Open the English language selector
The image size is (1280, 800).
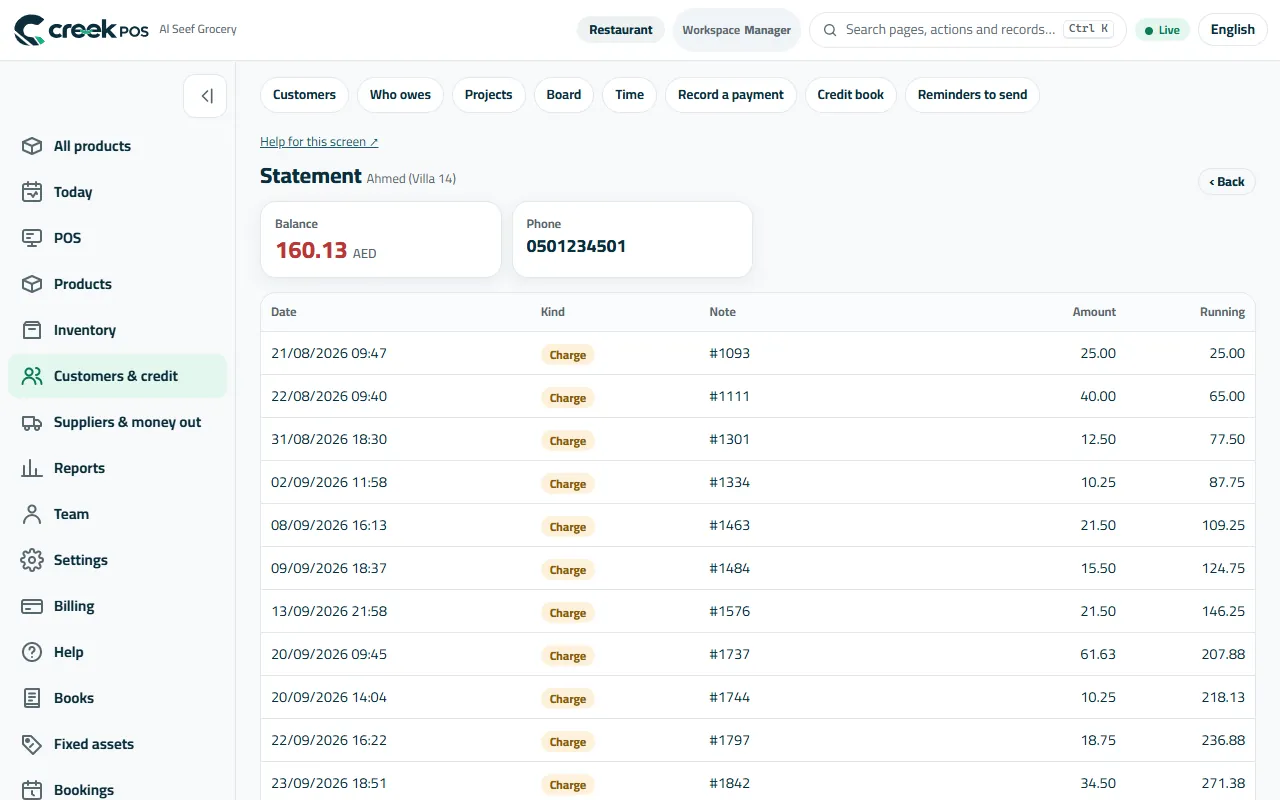tap(1232, 30)
